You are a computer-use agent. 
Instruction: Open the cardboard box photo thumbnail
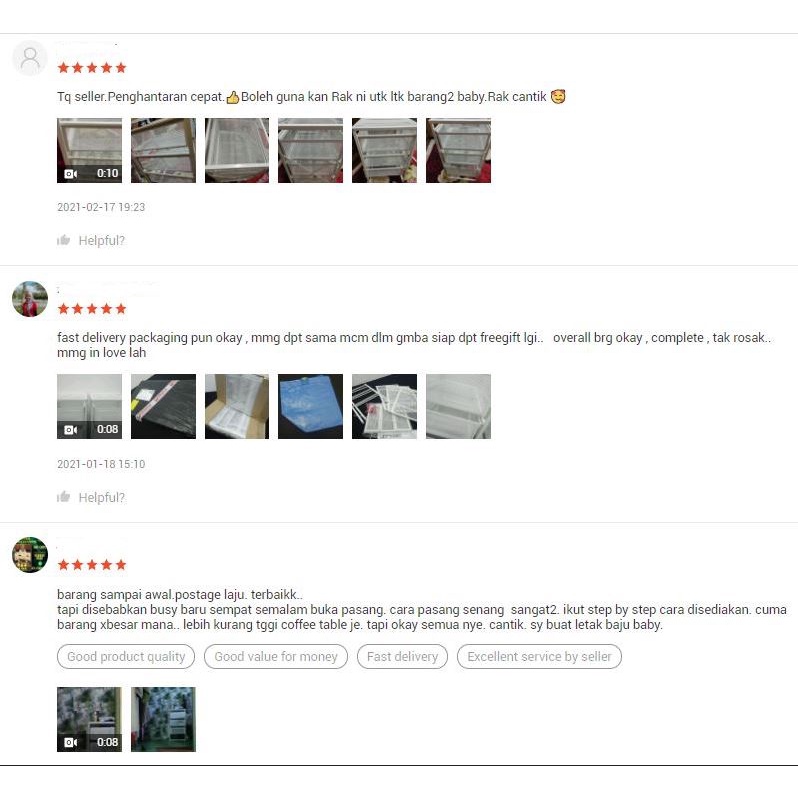pos(237,406)
